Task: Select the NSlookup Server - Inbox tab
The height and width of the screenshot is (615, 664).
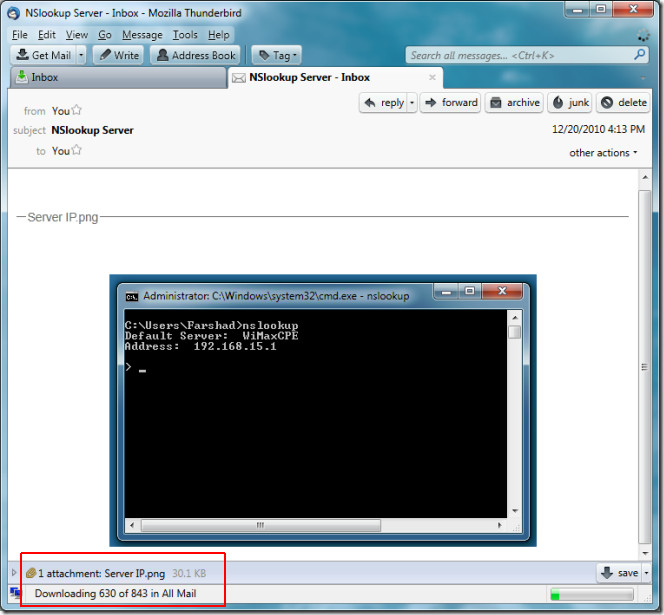Action: pyautogui.click(x=335, y=78)
